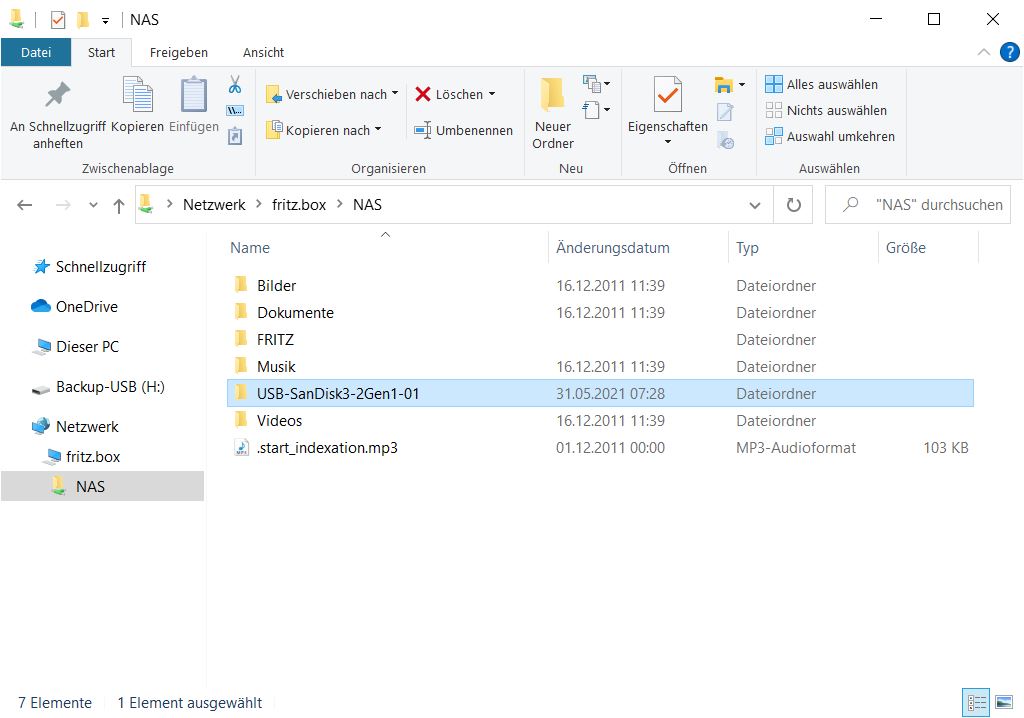
Task: Click Alles auswählen button
Action: tap(821, 84)
